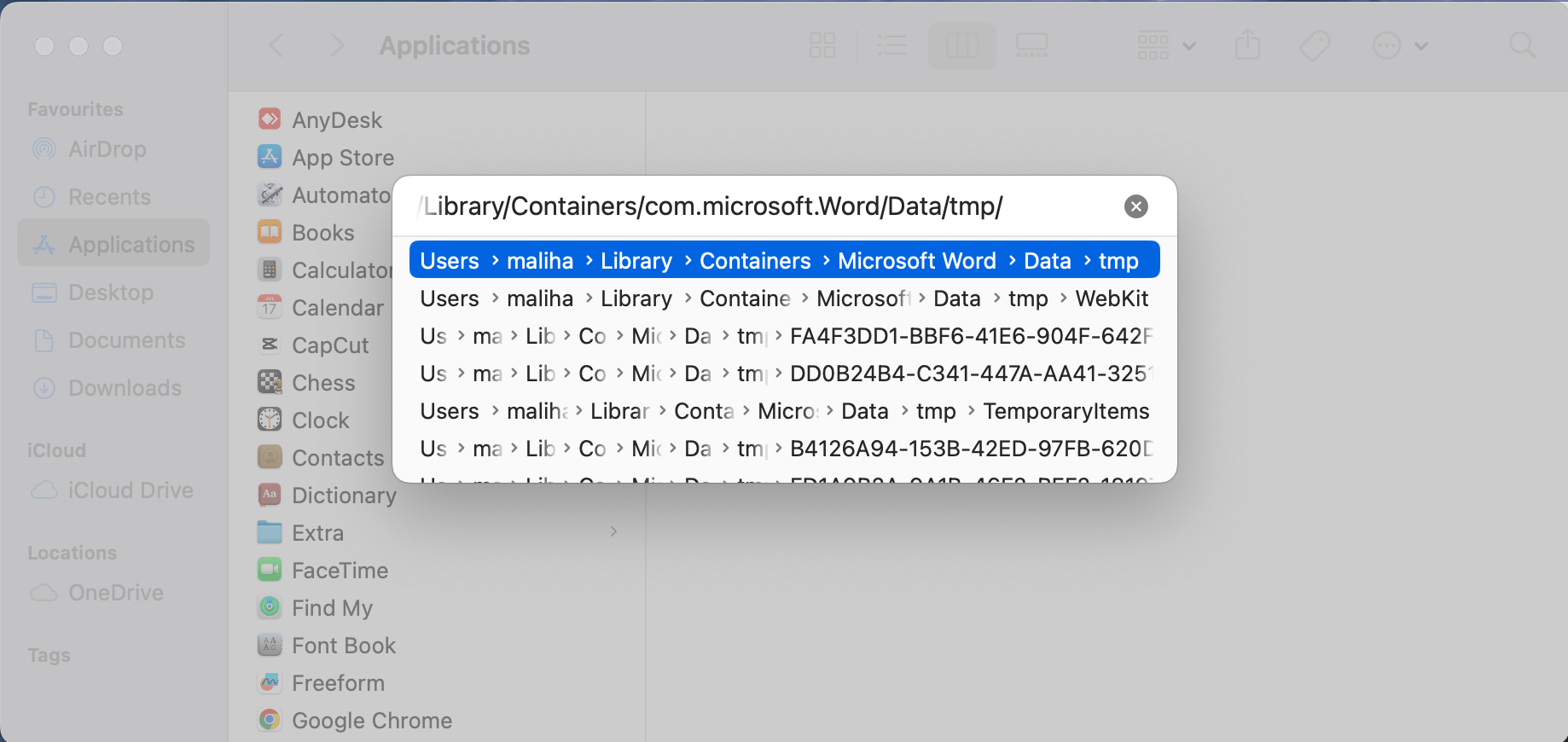Select the Freeform app icon
This screenshot has width=1568, height=742.
tap(270, 682)
